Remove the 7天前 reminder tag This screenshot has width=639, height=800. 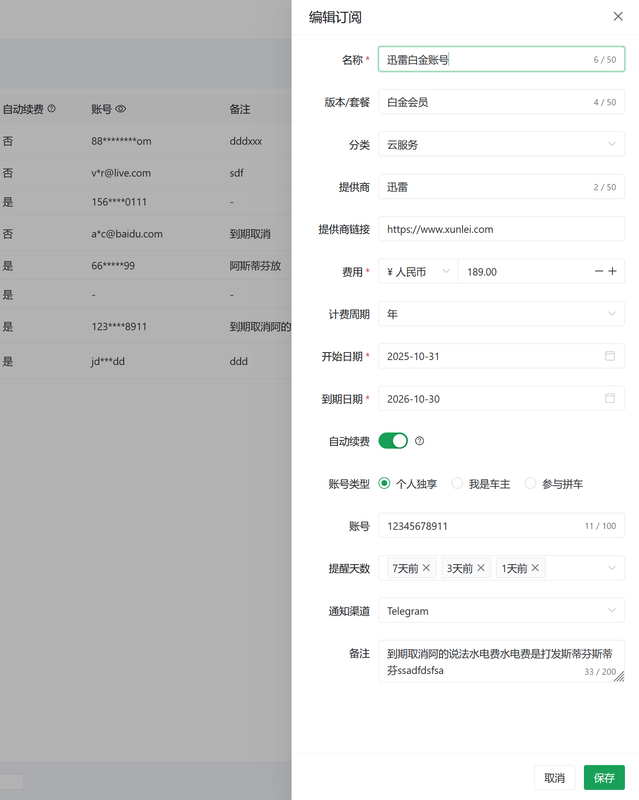click(426, 568)
